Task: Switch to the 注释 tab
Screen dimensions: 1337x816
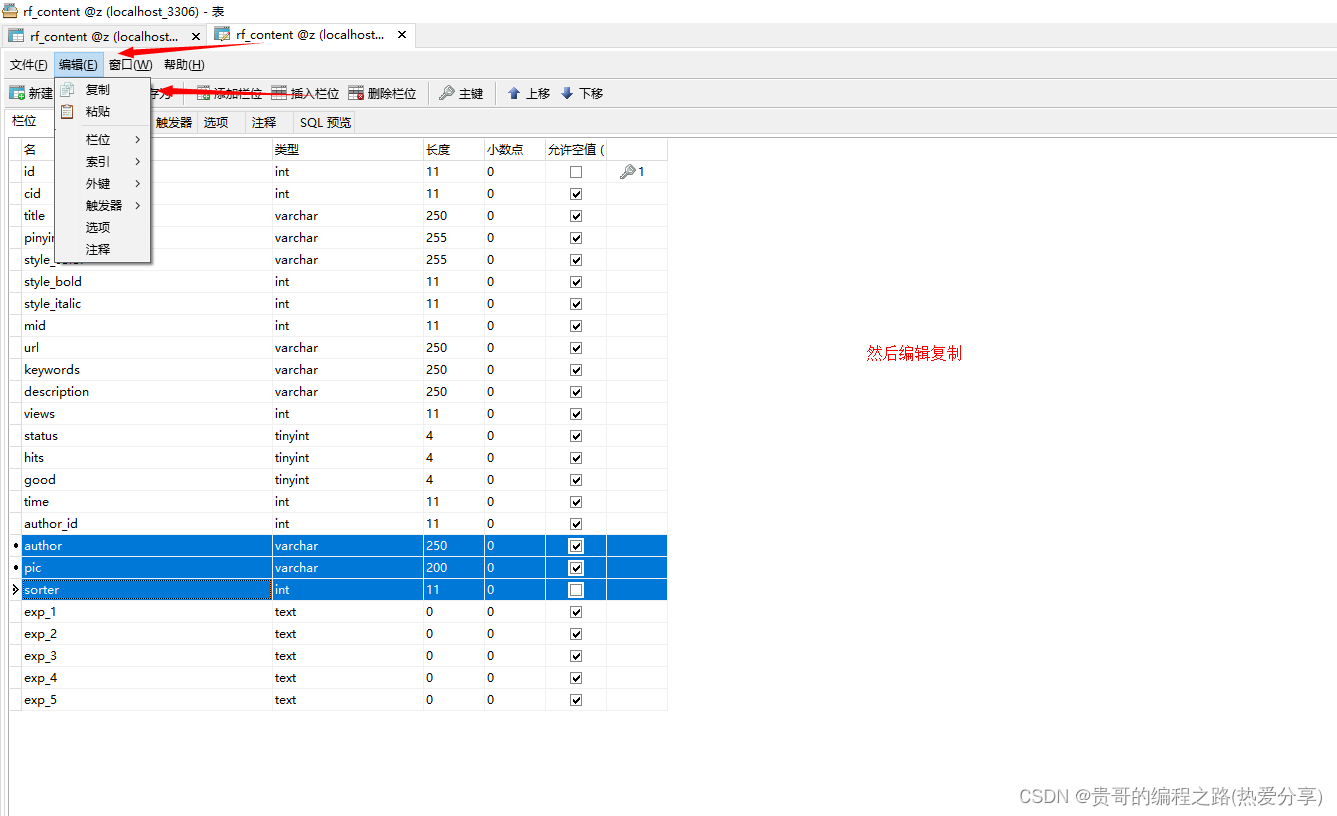Action: (264, 123)
